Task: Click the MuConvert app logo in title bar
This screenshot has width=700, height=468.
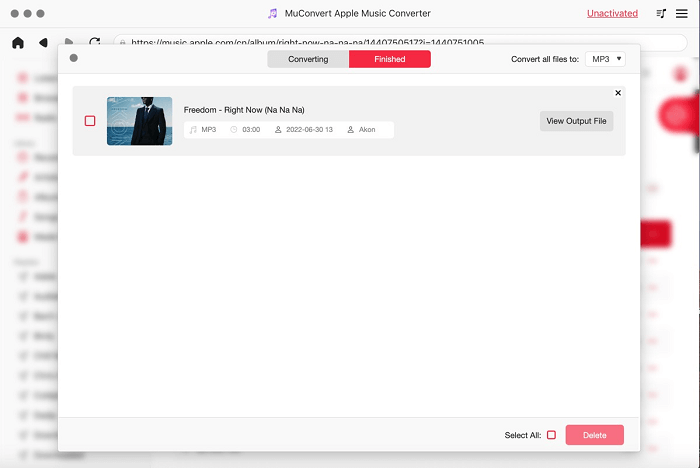Action: click(272, 13)
